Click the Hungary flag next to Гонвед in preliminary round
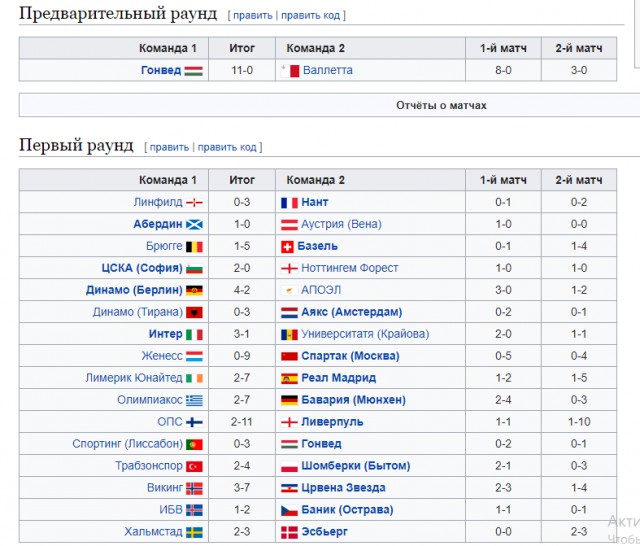This screenshot has width=640, height=546. coord(194,71)
